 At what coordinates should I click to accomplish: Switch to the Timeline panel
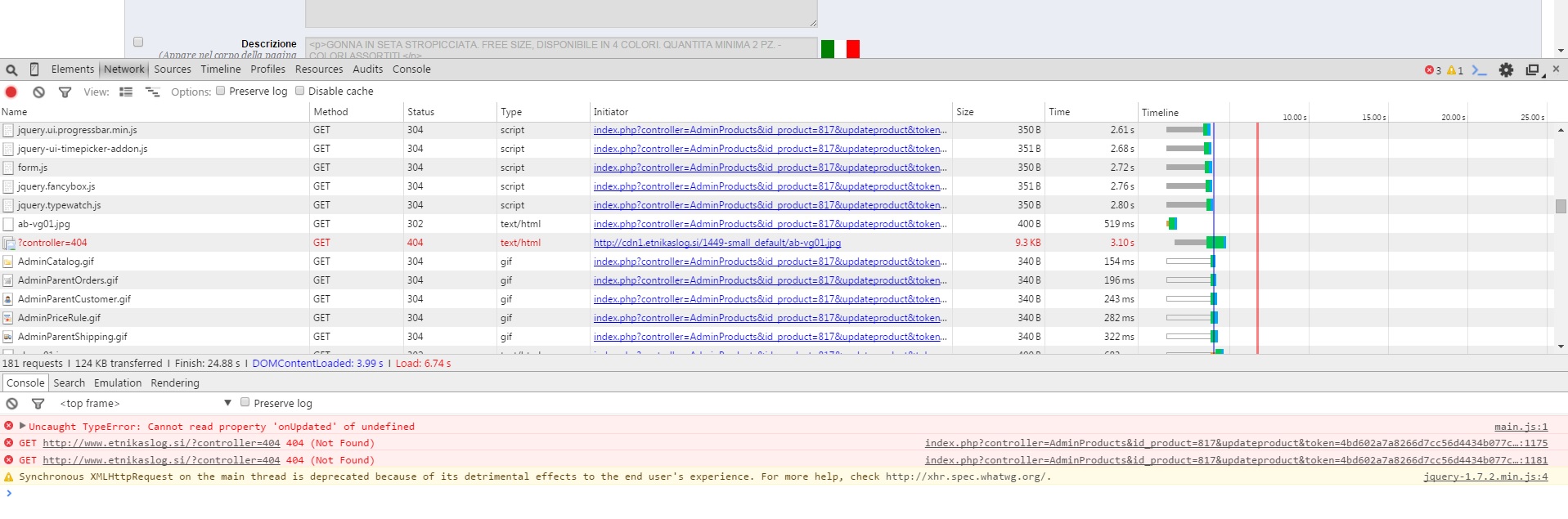(x=221, y=69)
